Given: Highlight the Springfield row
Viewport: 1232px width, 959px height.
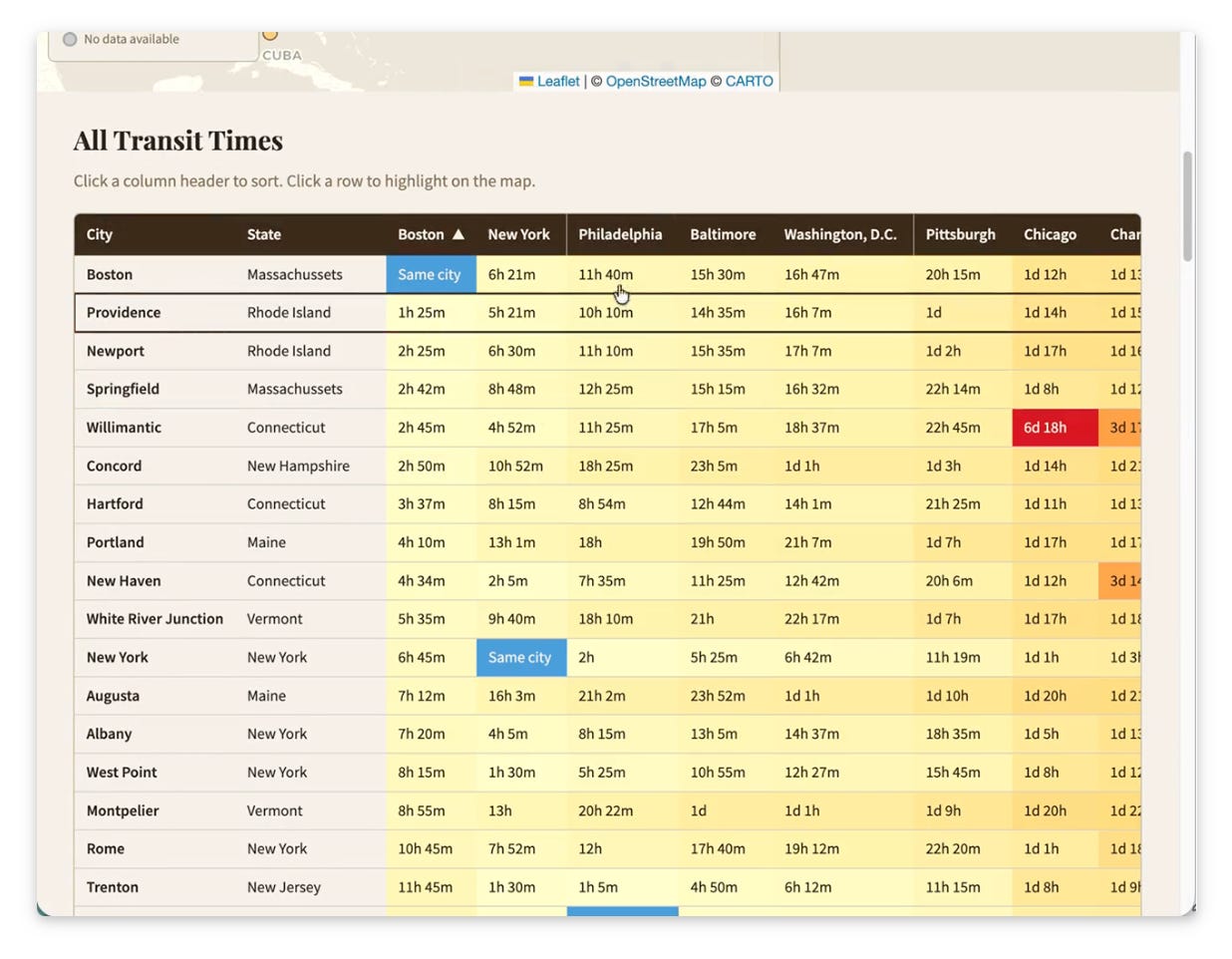Looking at the screenshot, I should [607, 389].
